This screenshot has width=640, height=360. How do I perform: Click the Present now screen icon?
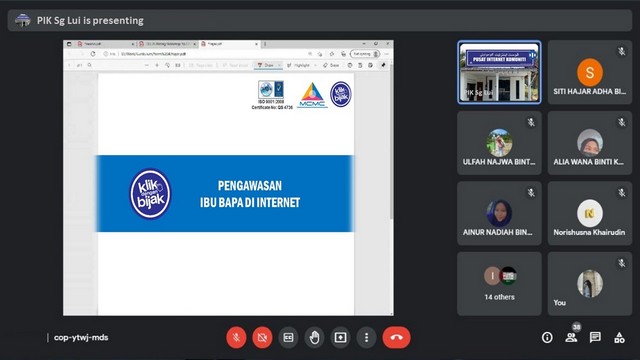pyautogui.click(x=340, y=338)
